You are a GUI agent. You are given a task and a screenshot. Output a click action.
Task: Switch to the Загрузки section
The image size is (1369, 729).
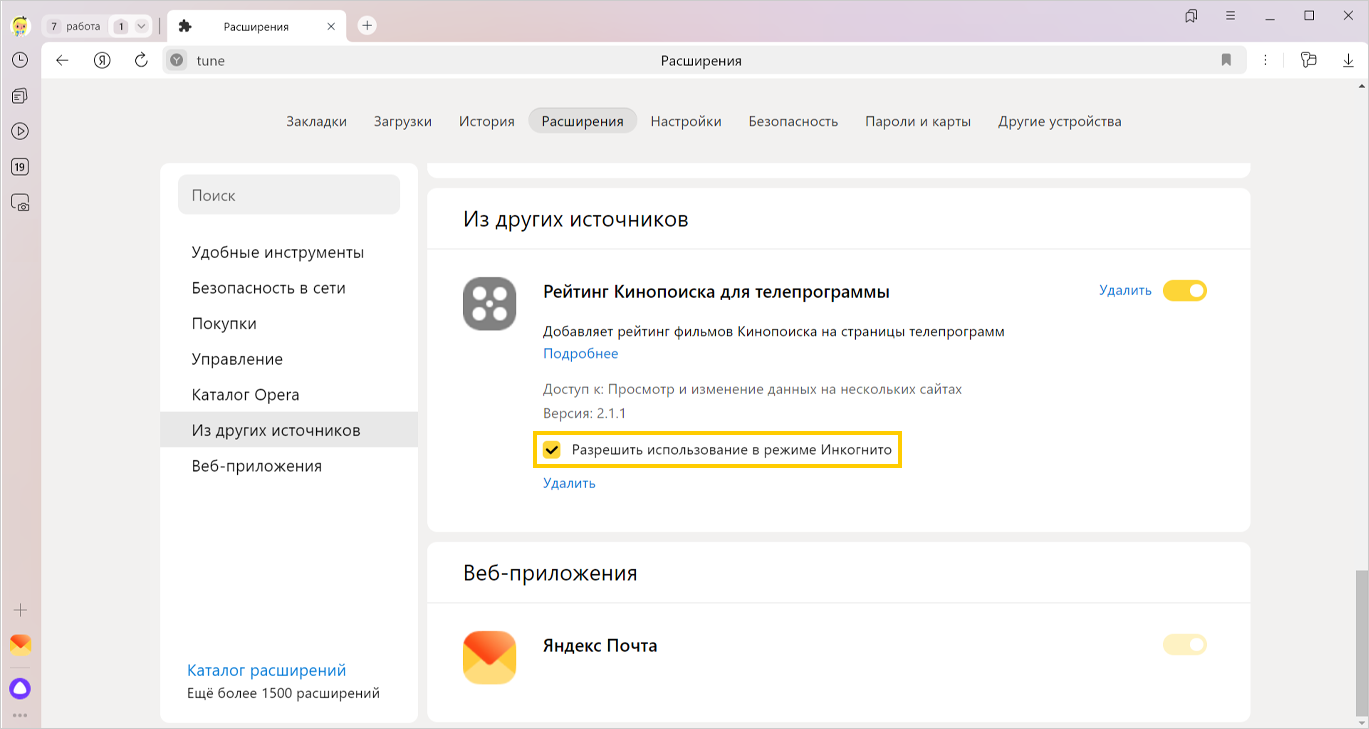(x=403, y=121)
